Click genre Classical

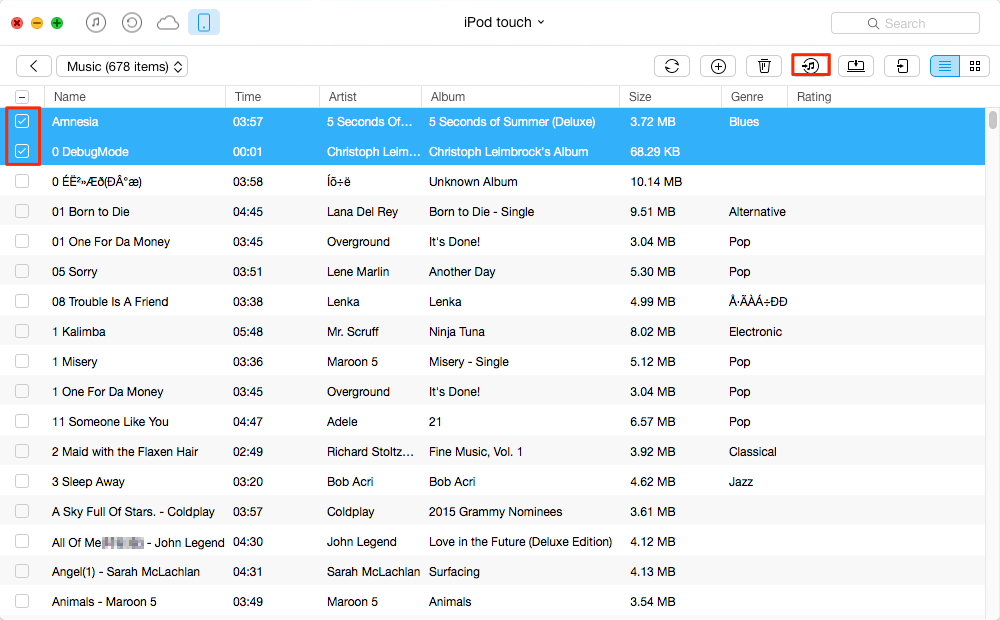tap(753, 452)
